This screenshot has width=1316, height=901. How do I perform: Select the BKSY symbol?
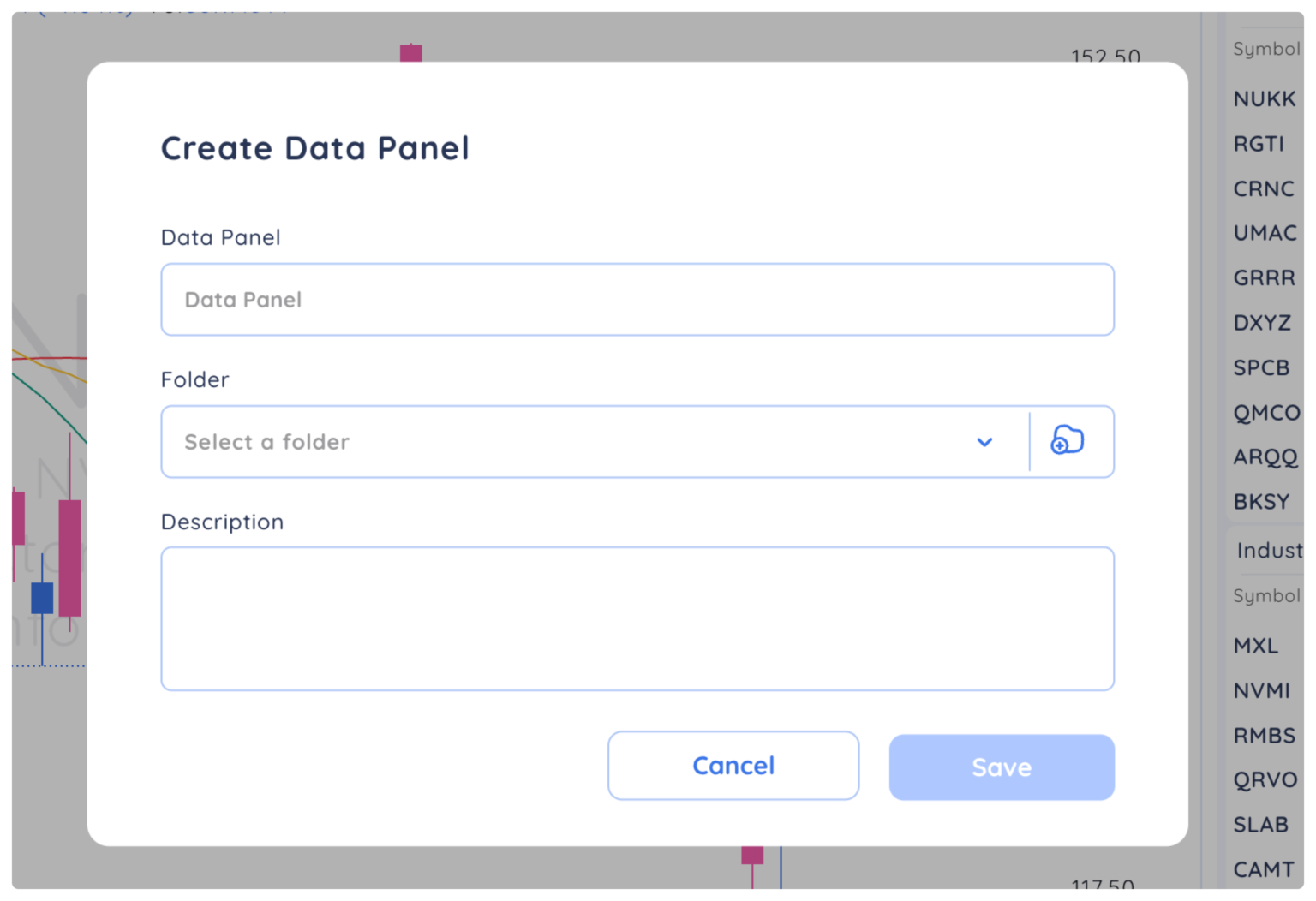pos(1260,502)
